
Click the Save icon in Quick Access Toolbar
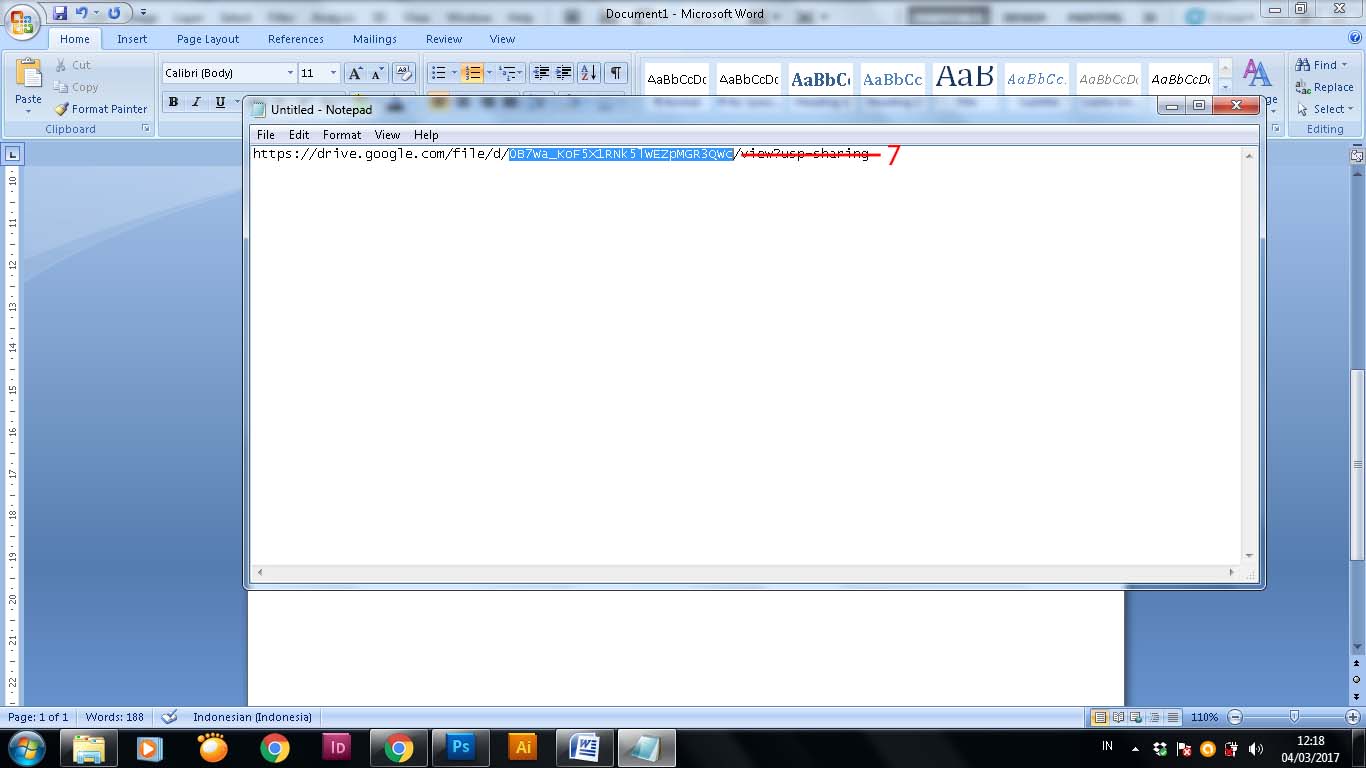[x=60, y=13]
